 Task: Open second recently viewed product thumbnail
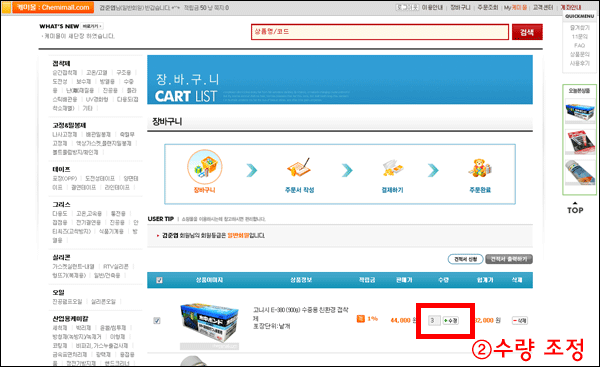coord(580,142)
